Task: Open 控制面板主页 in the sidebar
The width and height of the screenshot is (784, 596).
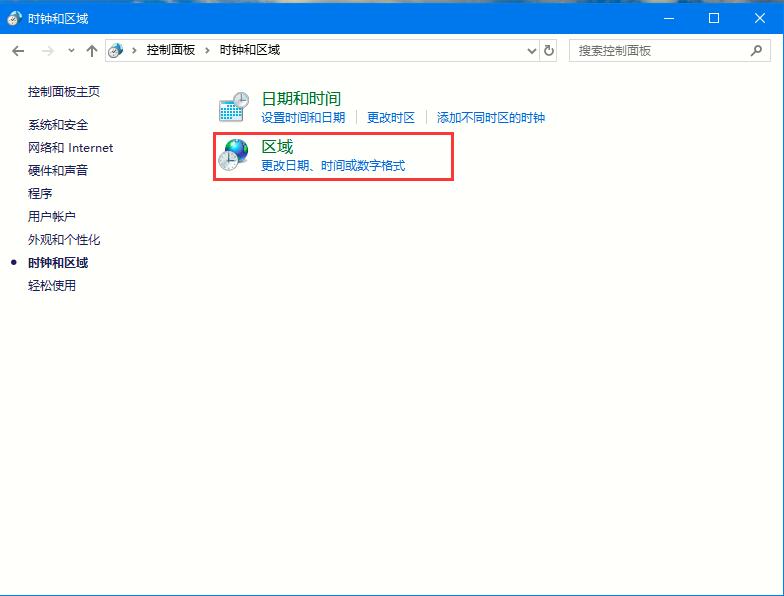Action: point(64,92)
